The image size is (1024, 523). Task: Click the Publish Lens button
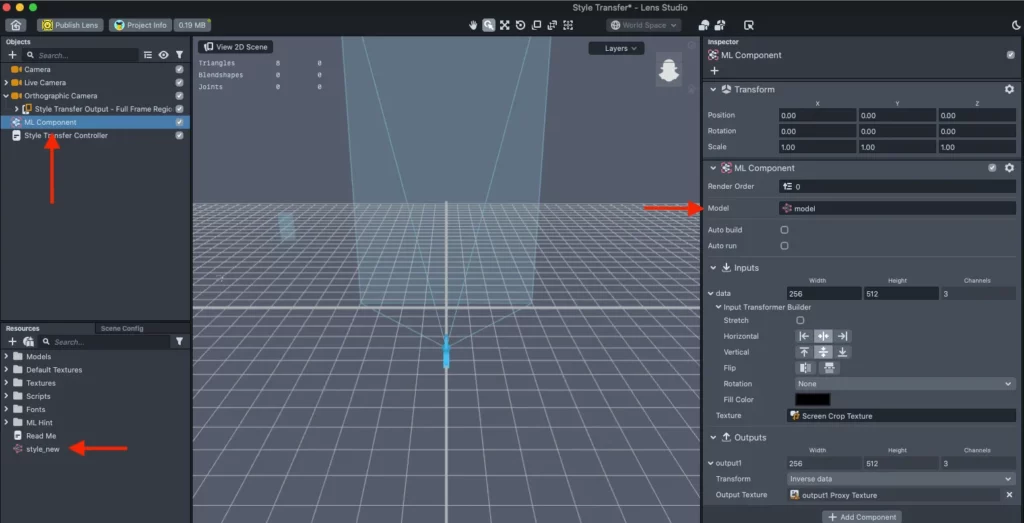click(71, 25)
